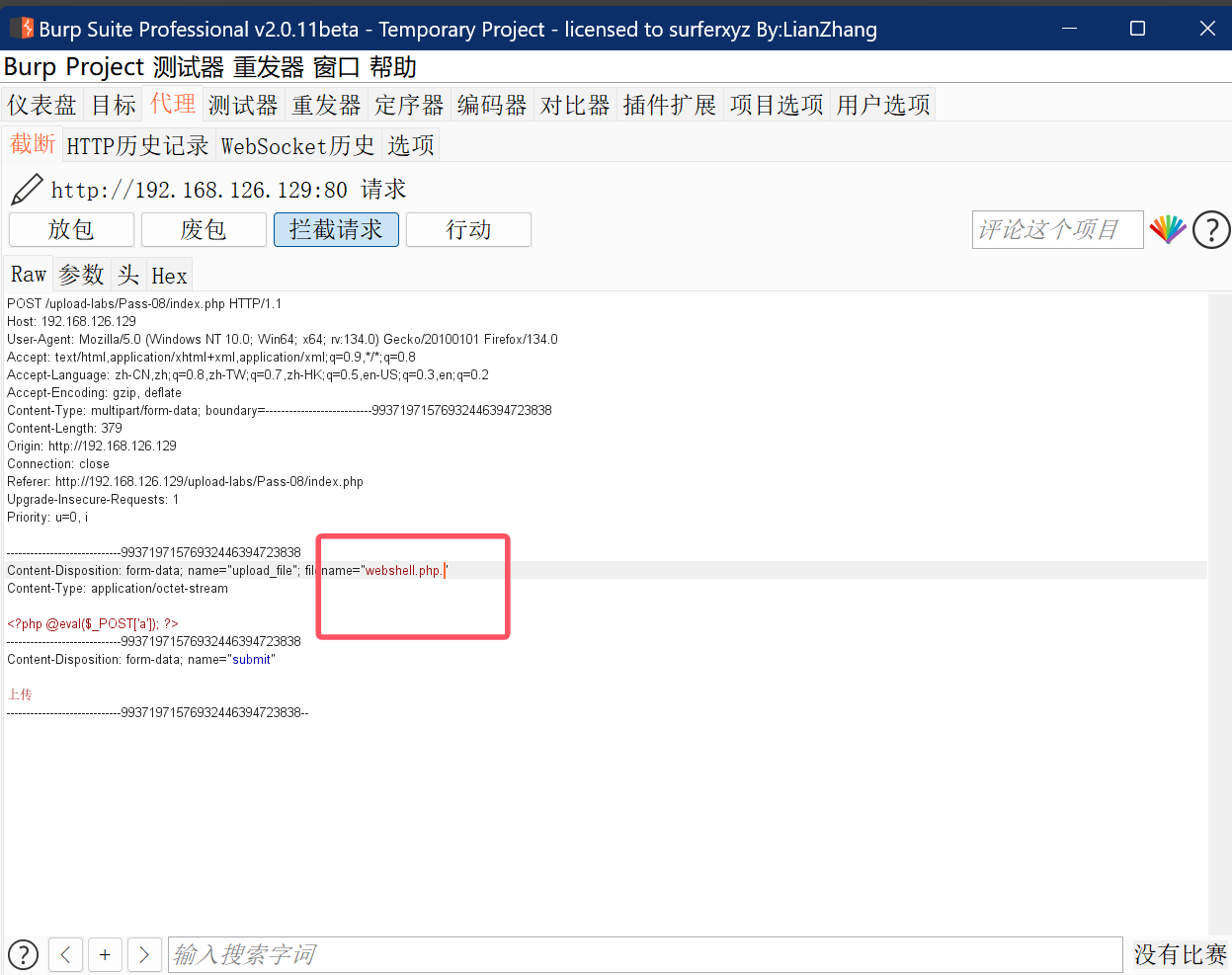Open the 重发器 menu
1232x975 pixels.
(269, 67)
